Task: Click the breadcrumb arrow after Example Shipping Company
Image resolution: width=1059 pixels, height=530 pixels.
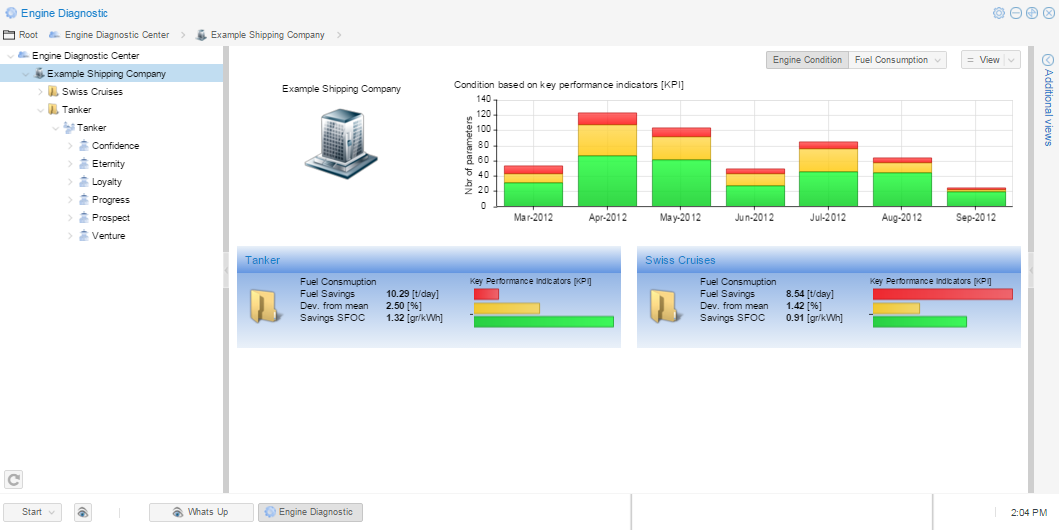Action: 338,34
